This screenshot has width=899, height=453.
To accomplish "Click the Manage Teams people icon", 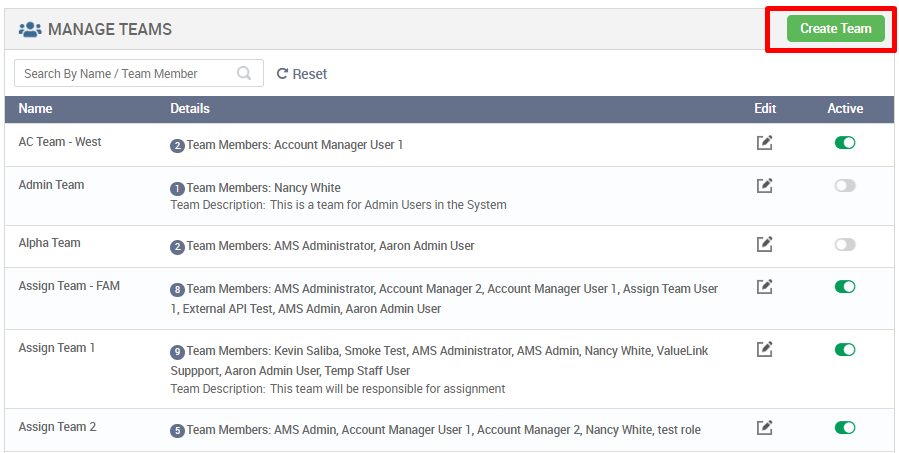I will coord(30,29).
